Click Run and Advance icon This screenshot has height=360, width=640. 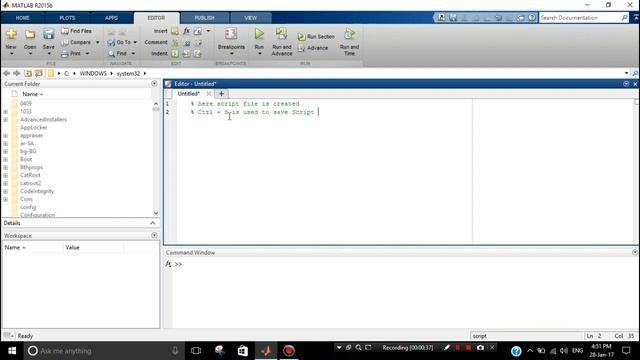281,34
